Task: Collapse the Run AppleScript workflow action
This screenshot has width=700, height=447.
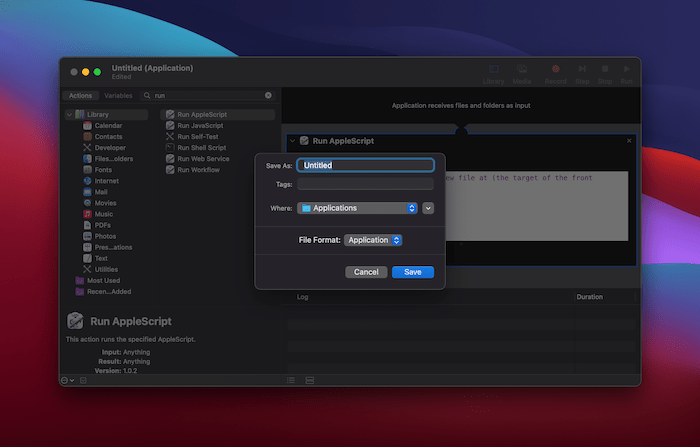Action: [x=292, y=141]
